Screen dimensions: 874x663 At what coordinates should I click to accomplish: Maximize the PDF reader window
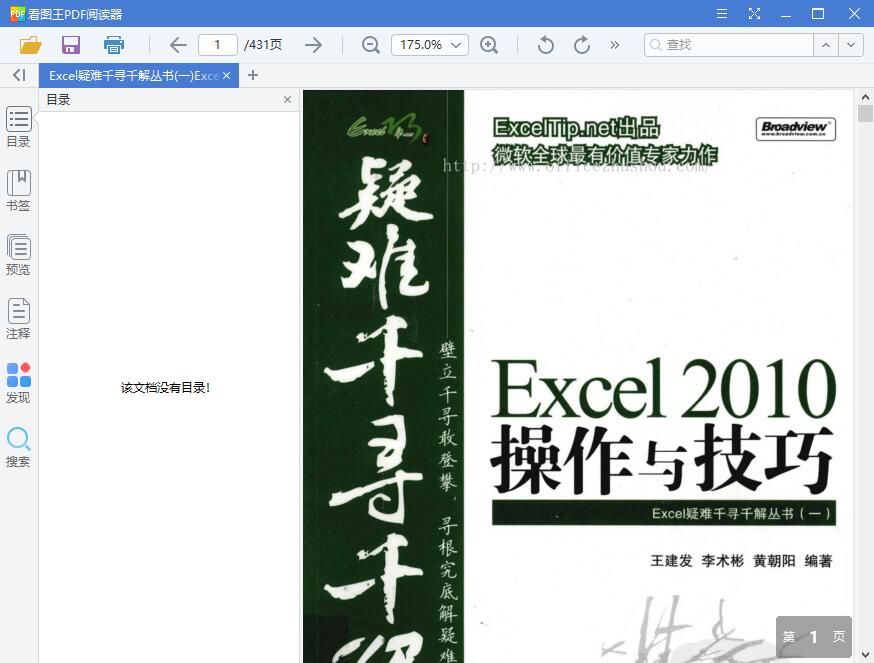818,13
